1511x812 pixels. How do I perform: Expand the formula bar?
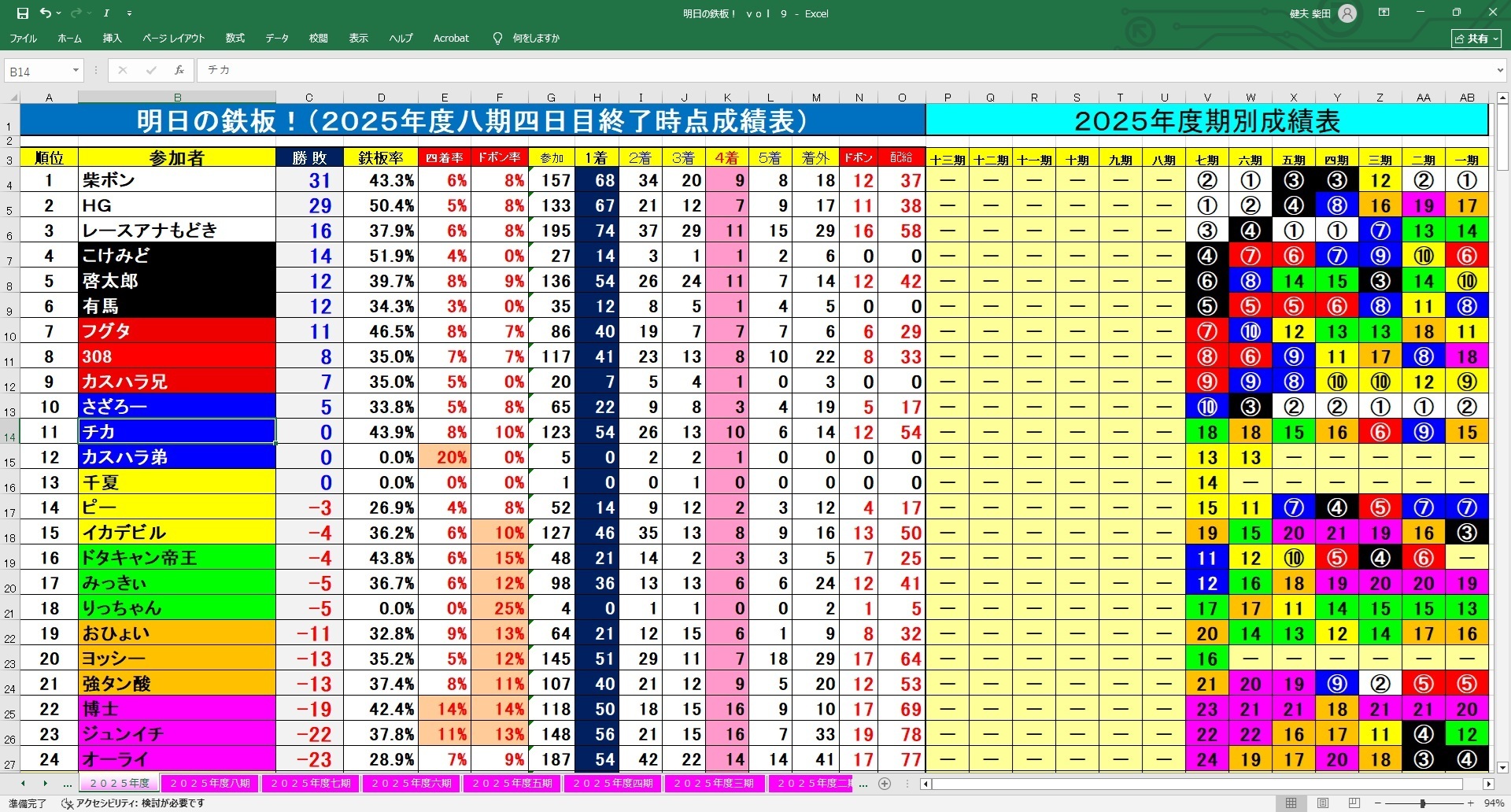pos(1500,71)
